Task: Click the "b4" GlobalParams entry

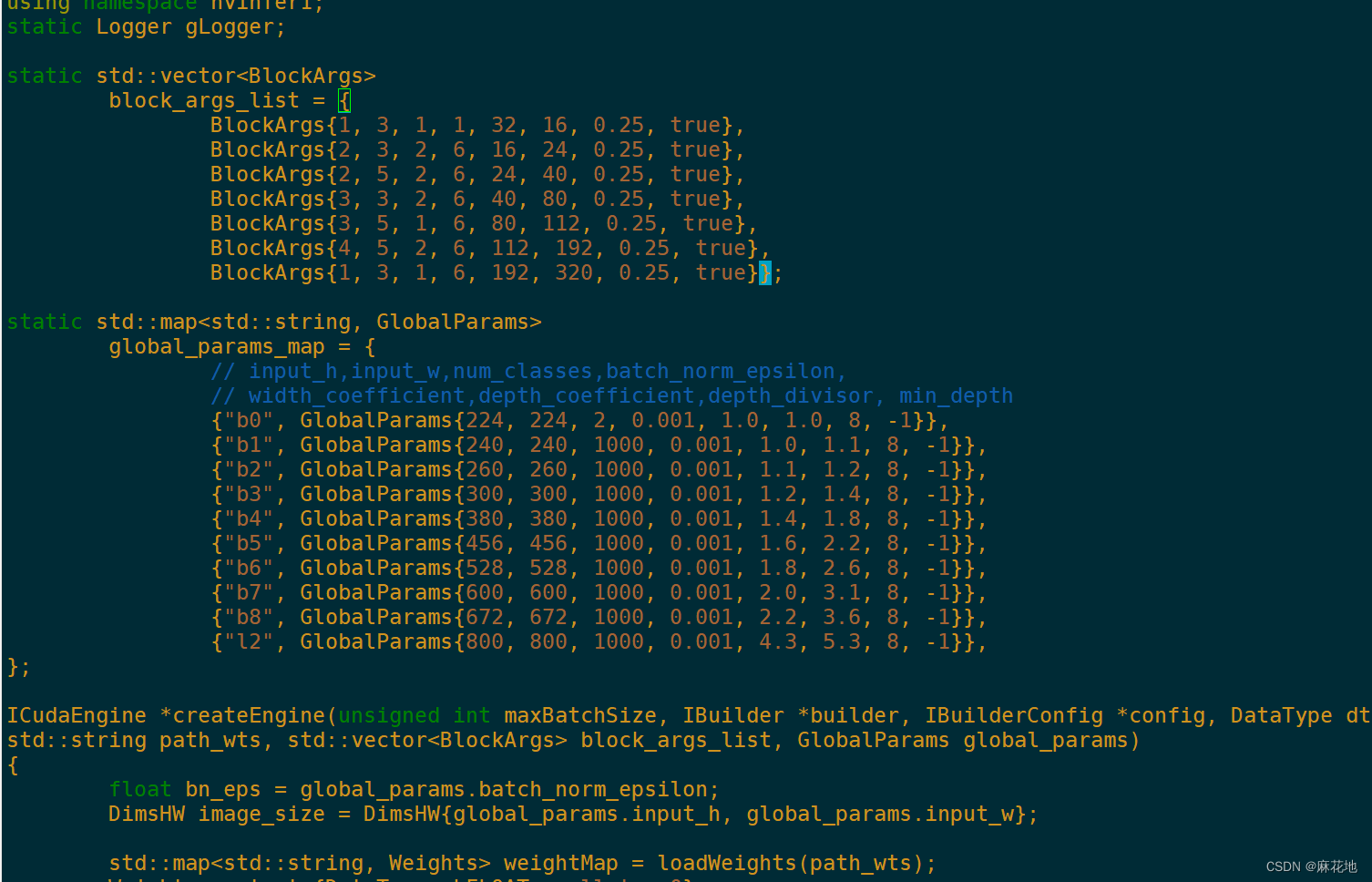Action: pyautogui.click(x=599, y=518)
